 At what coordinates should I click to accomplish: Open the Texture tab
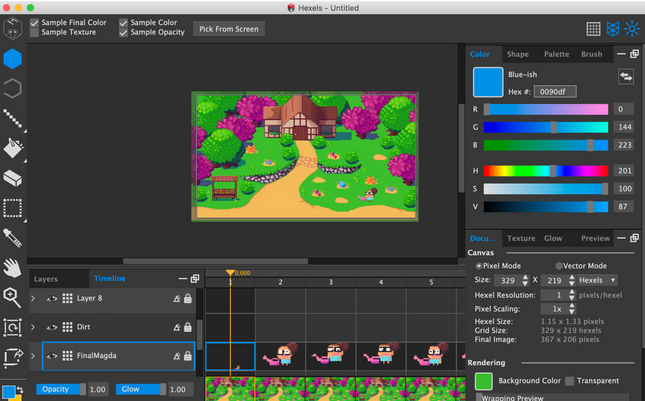tap(521, 238)
